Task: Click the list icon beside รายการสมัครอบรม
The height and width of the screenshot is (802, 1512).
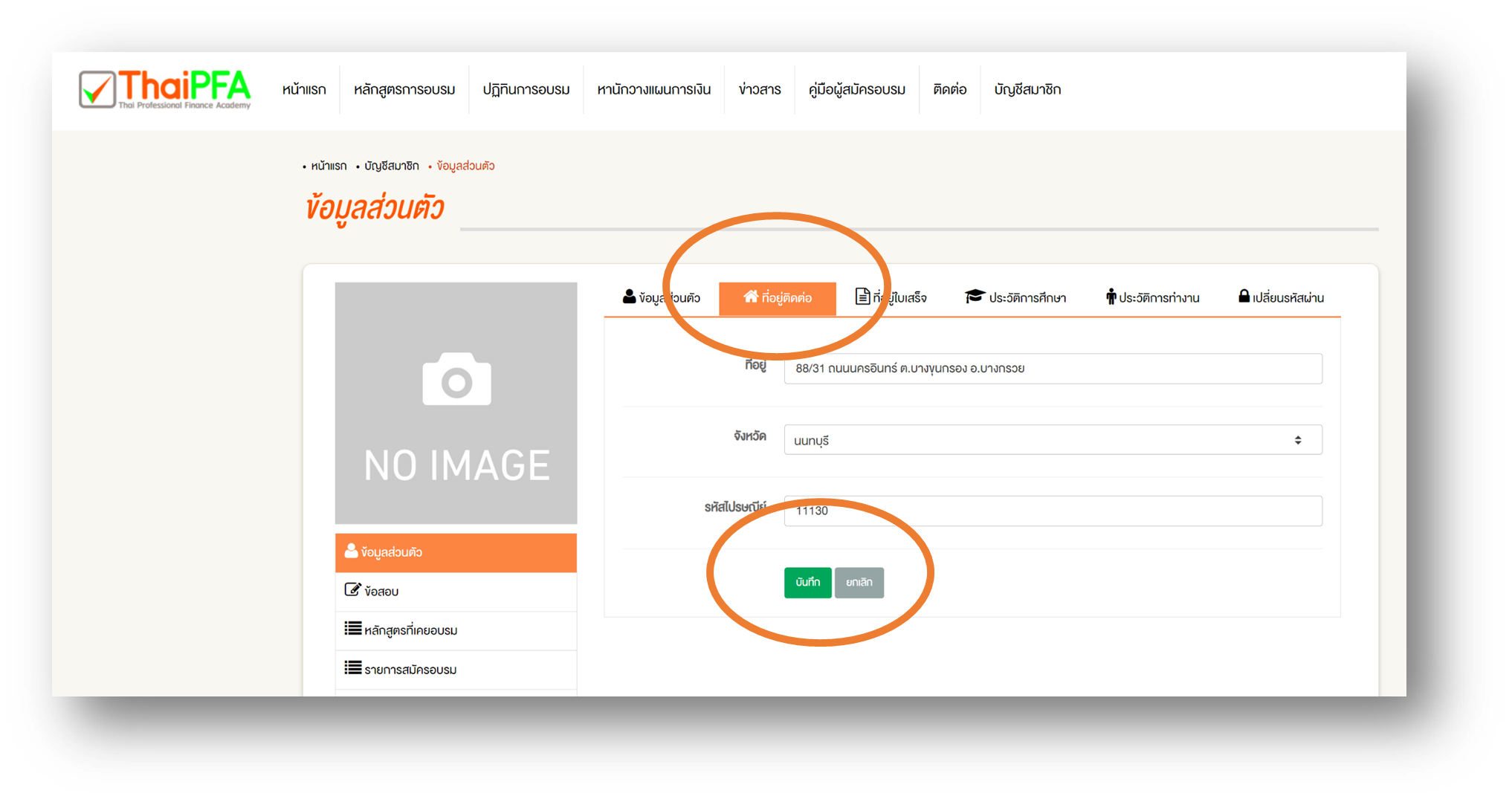Action: pyautogui.click(x=353, y=668)
